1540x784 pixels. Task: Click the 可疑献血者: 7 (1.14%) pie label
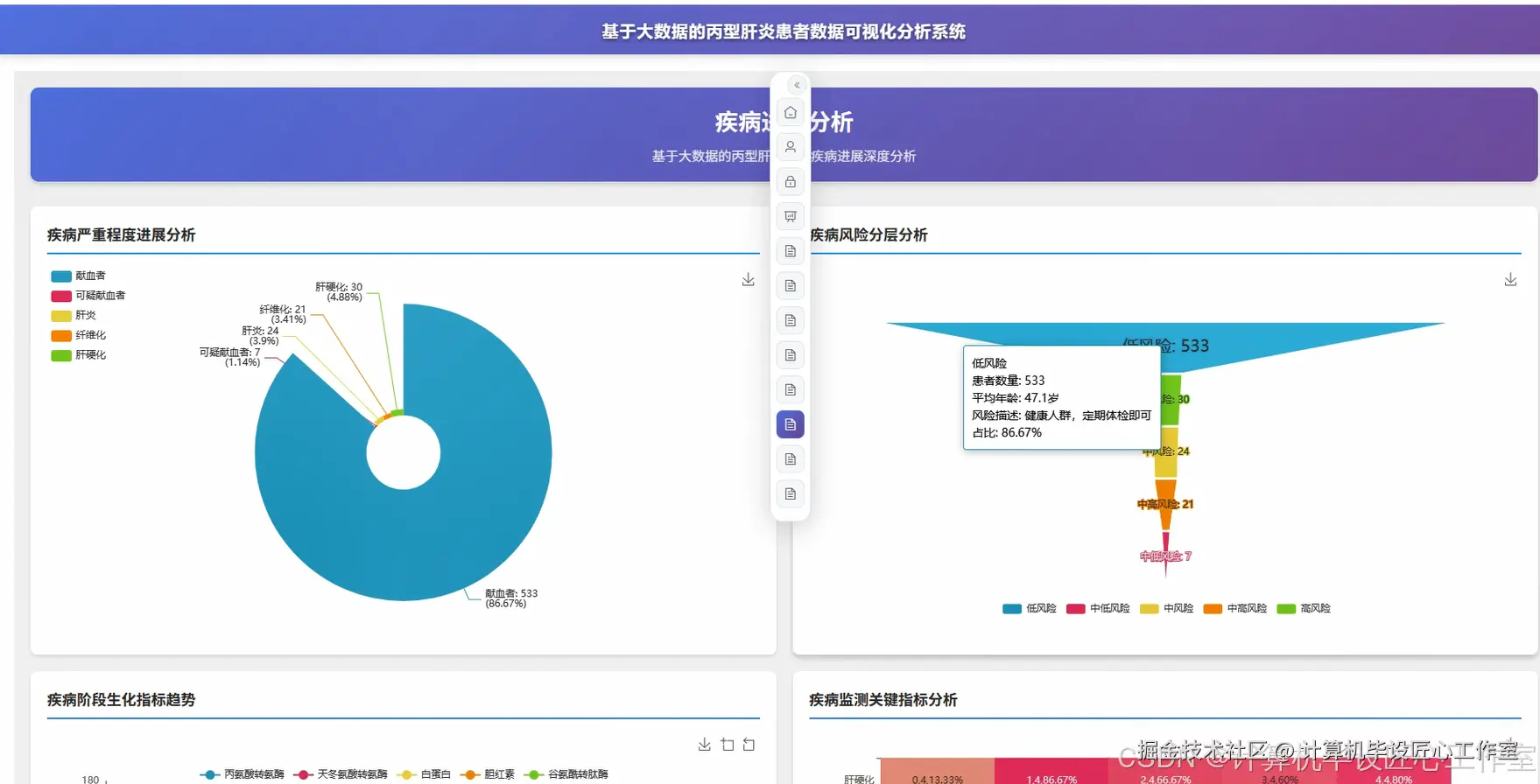(230, 357)
